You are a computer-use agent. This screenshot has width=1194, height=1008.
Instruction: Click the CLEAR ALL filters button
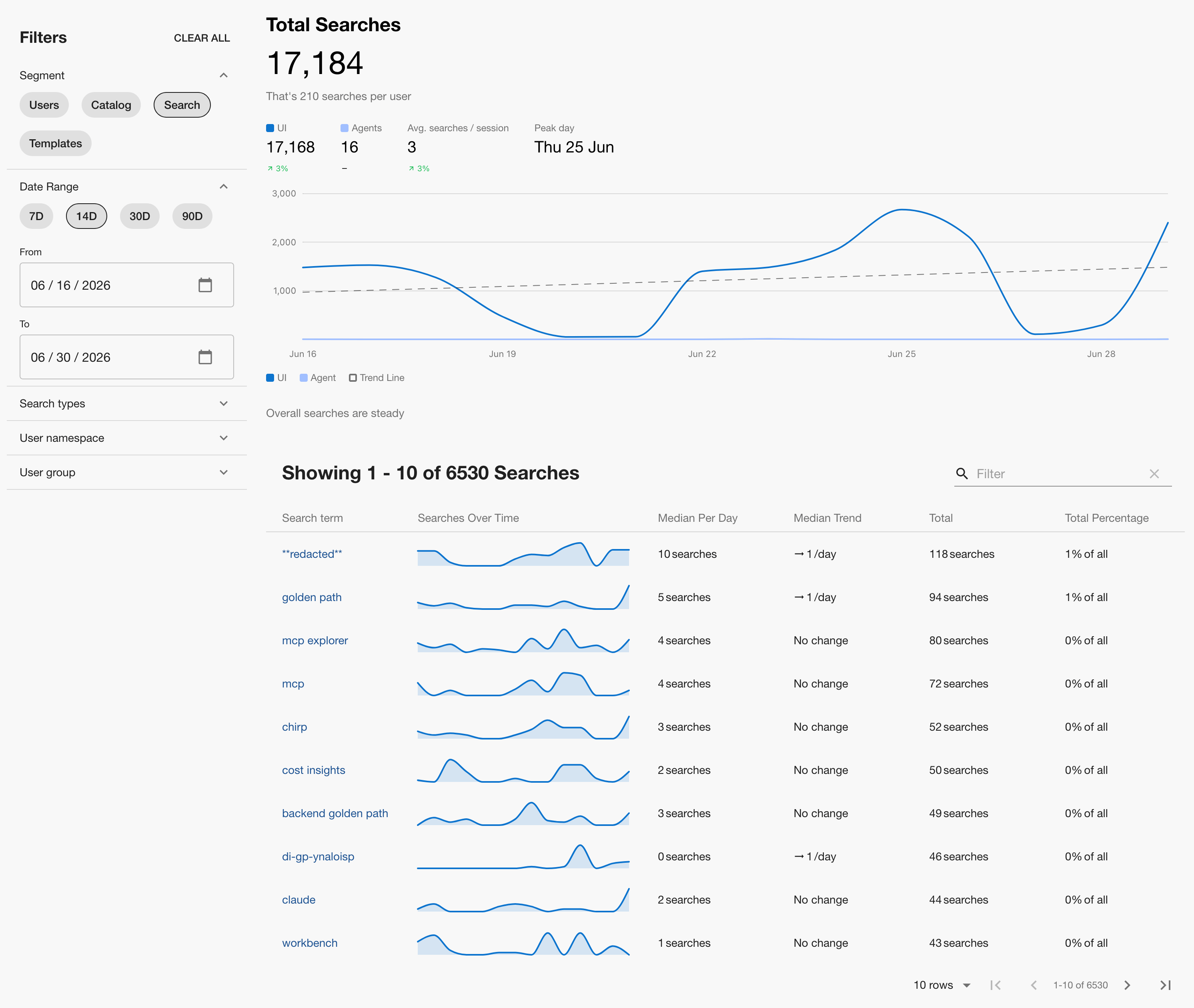[x=202, y=38]
